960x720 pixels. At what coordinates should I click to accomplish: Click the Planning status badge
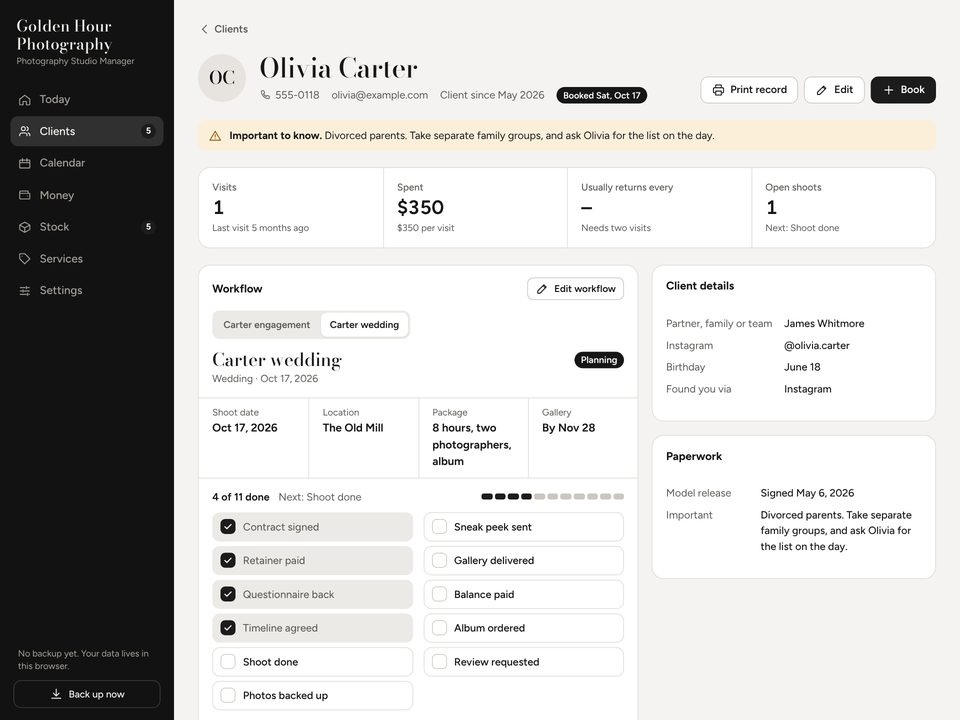click(599, 360)
